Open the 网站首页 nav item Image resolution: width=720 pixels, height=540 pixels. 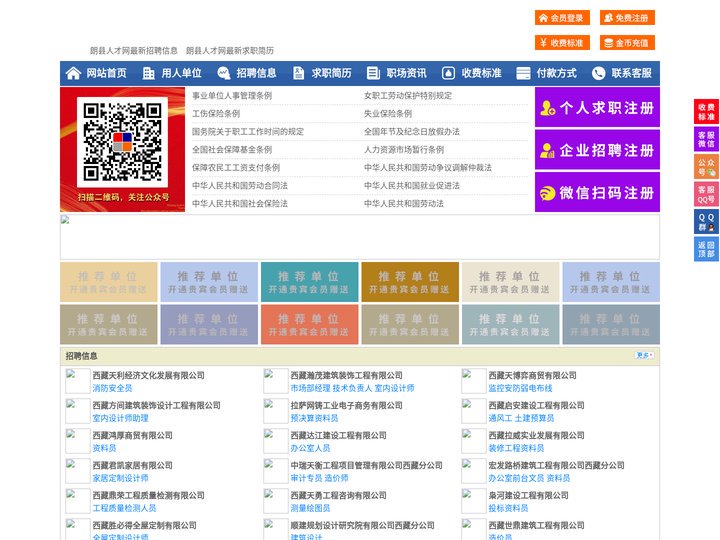point(107,73)
